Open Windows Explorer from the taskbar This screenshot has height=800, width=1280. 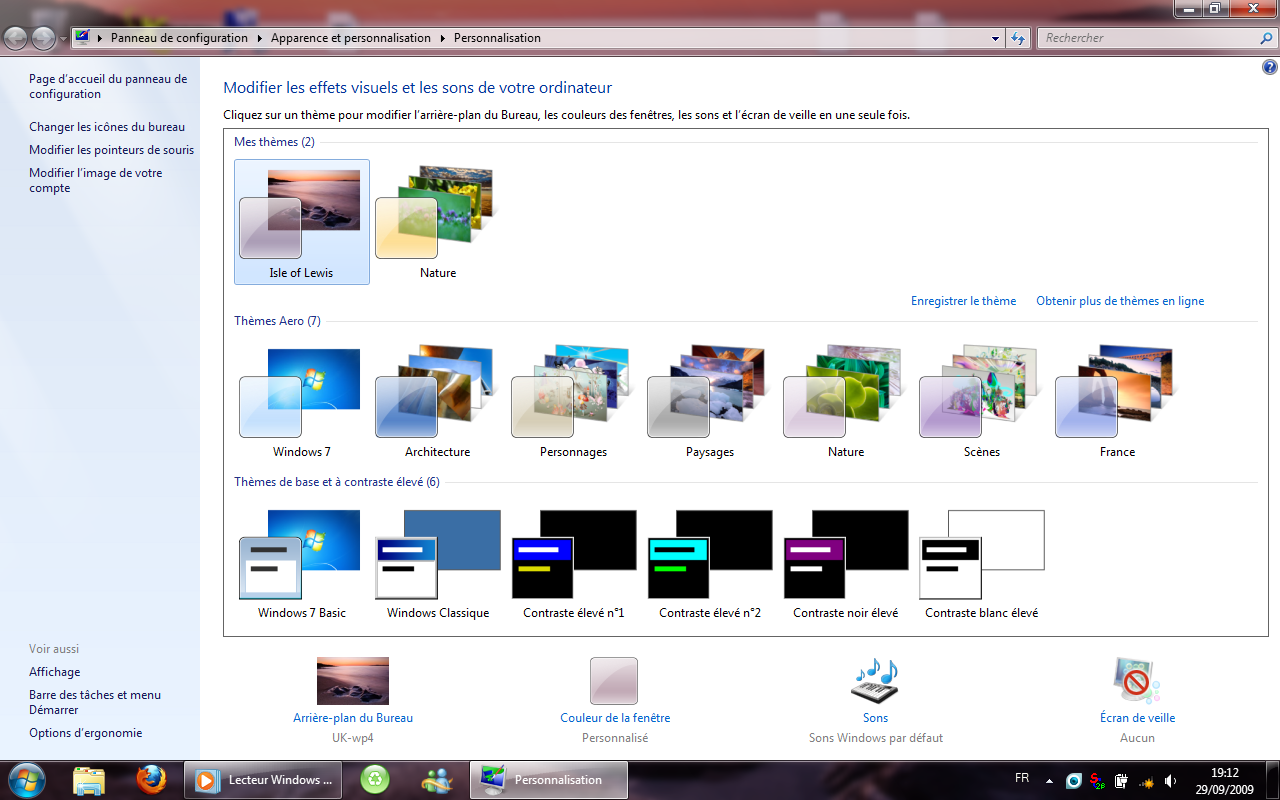pos(89,779)
